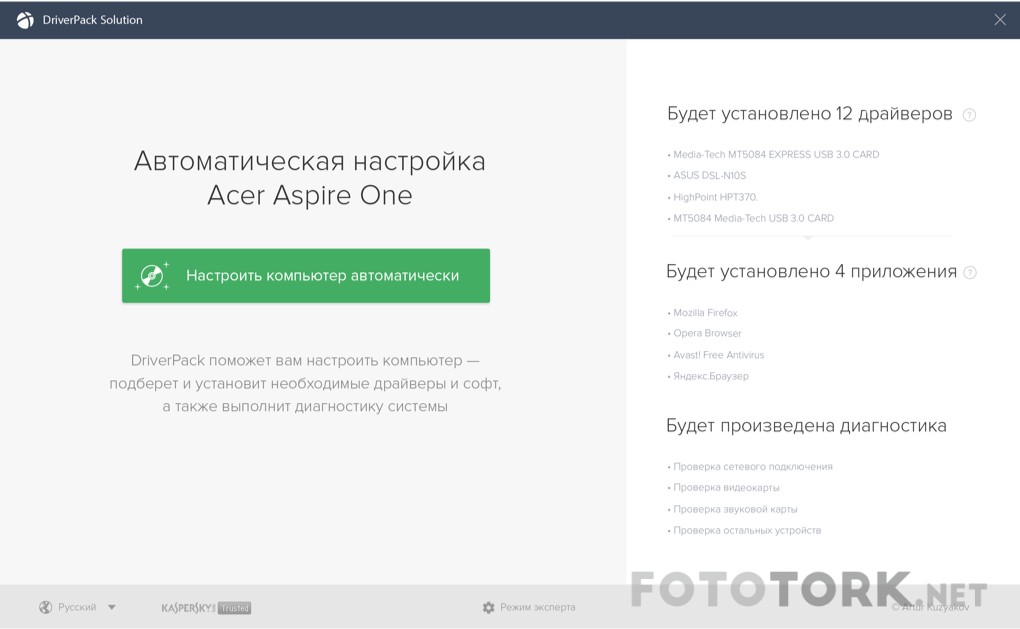Open the Русский language dropdown arrow
This screenshot has width=1020, height=629.
112,607
